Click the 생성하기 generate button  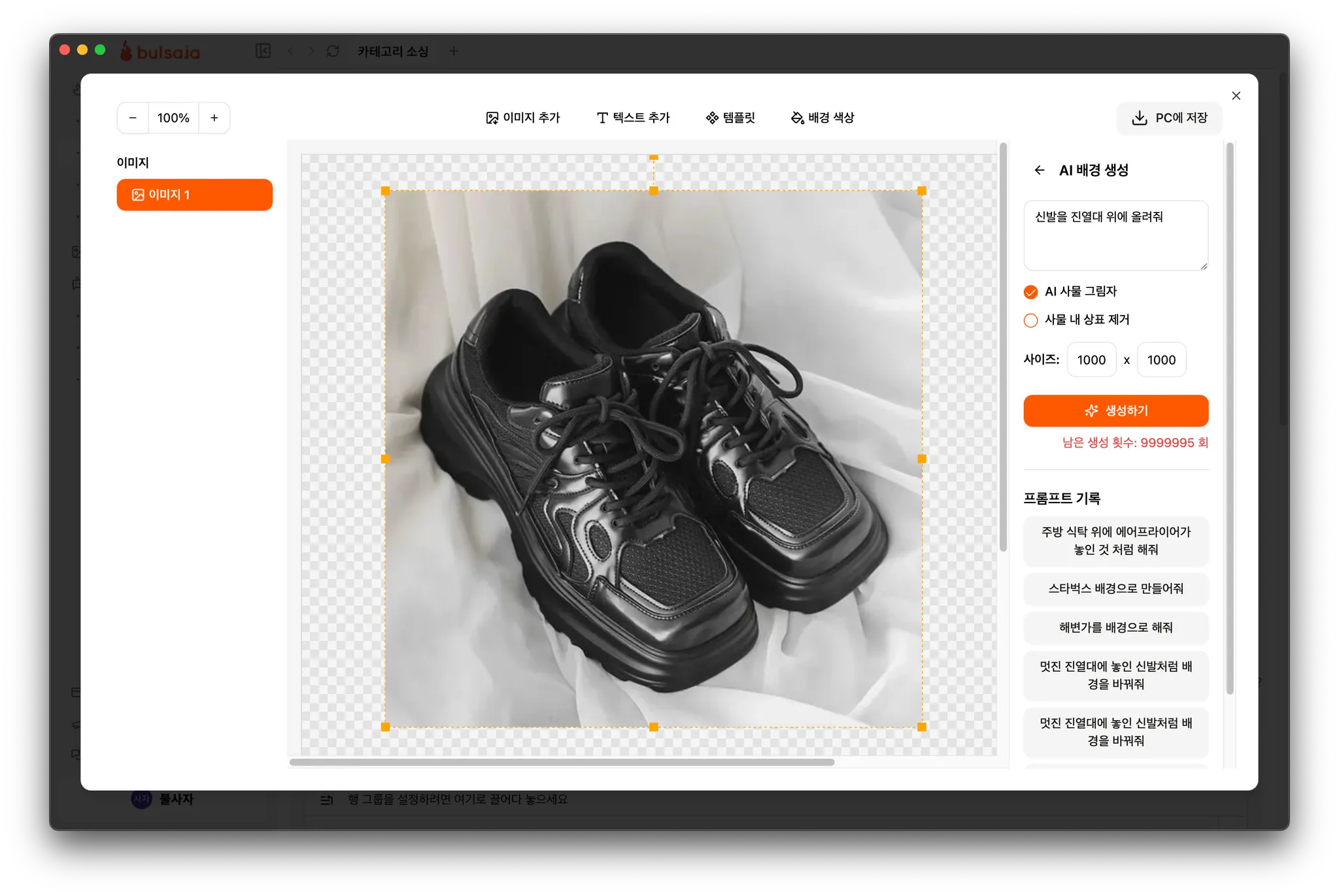1115,411
